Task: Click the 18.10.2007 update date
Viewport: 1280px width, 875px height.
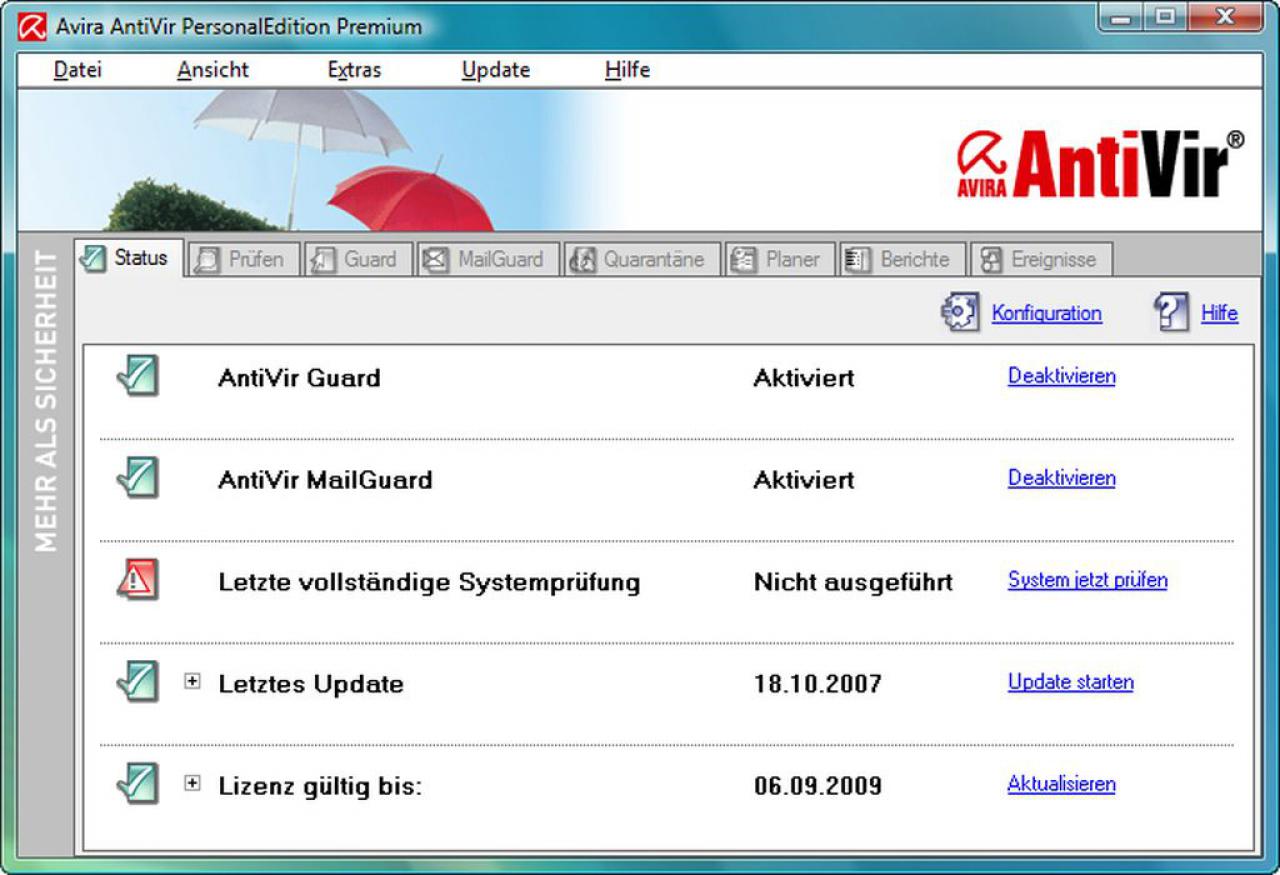Action: 818,684
